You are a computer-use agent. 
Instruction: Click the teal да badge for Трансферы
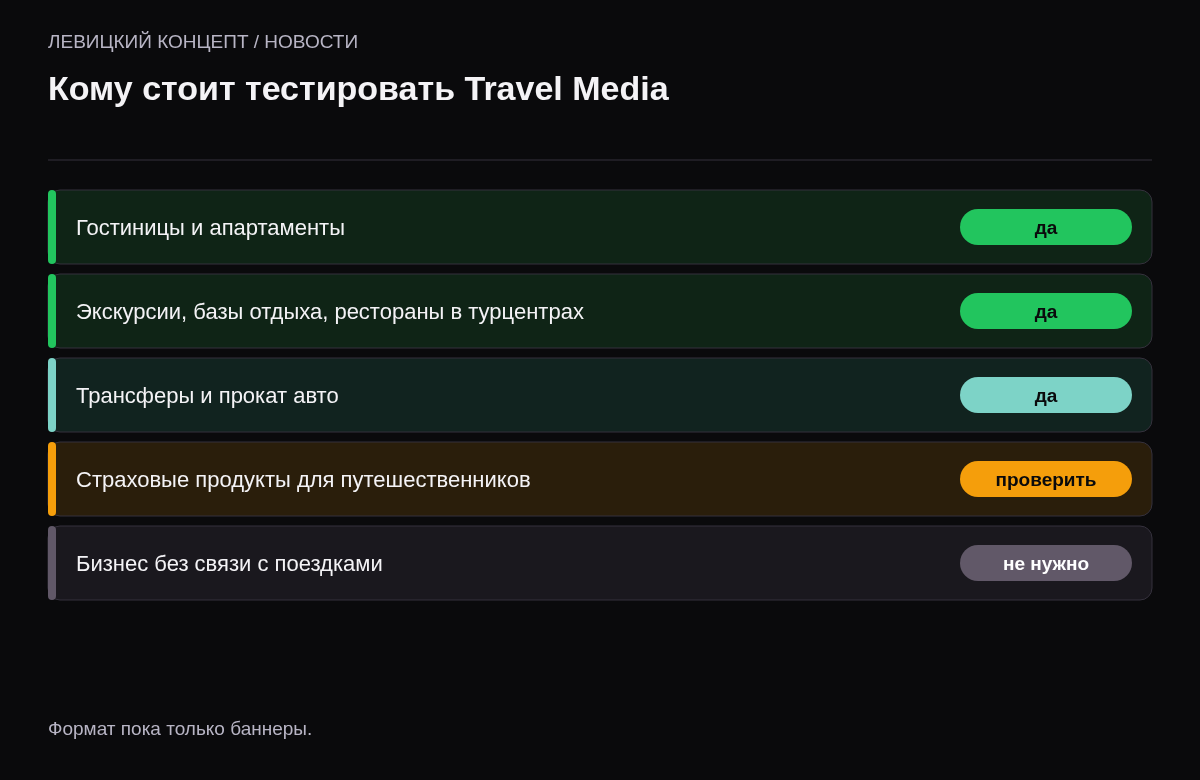click(1046, 395)
